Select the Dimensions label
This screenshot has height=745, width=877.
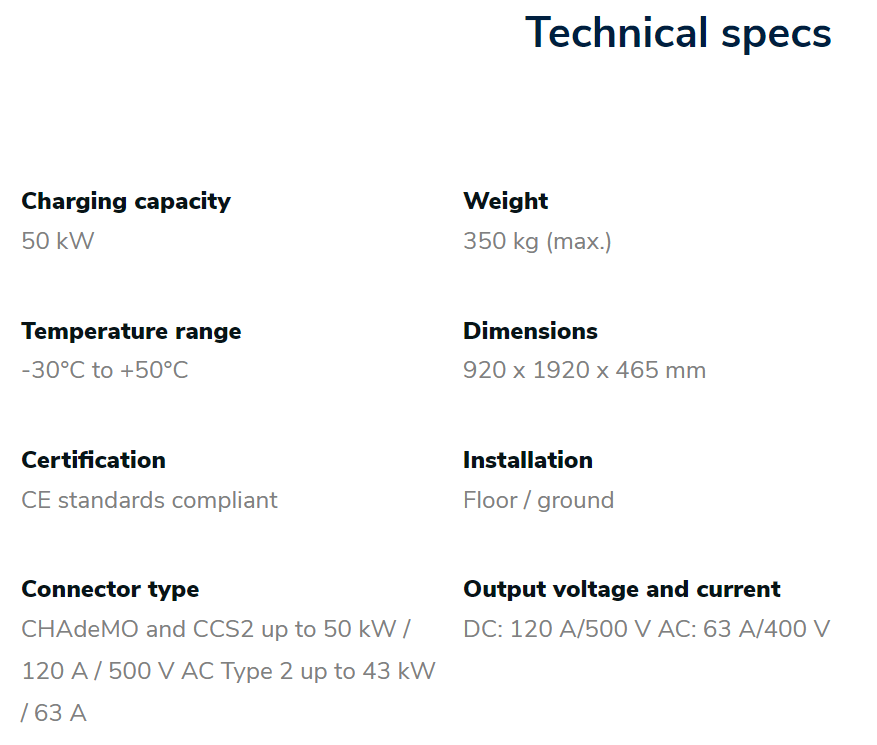[530, 331]
